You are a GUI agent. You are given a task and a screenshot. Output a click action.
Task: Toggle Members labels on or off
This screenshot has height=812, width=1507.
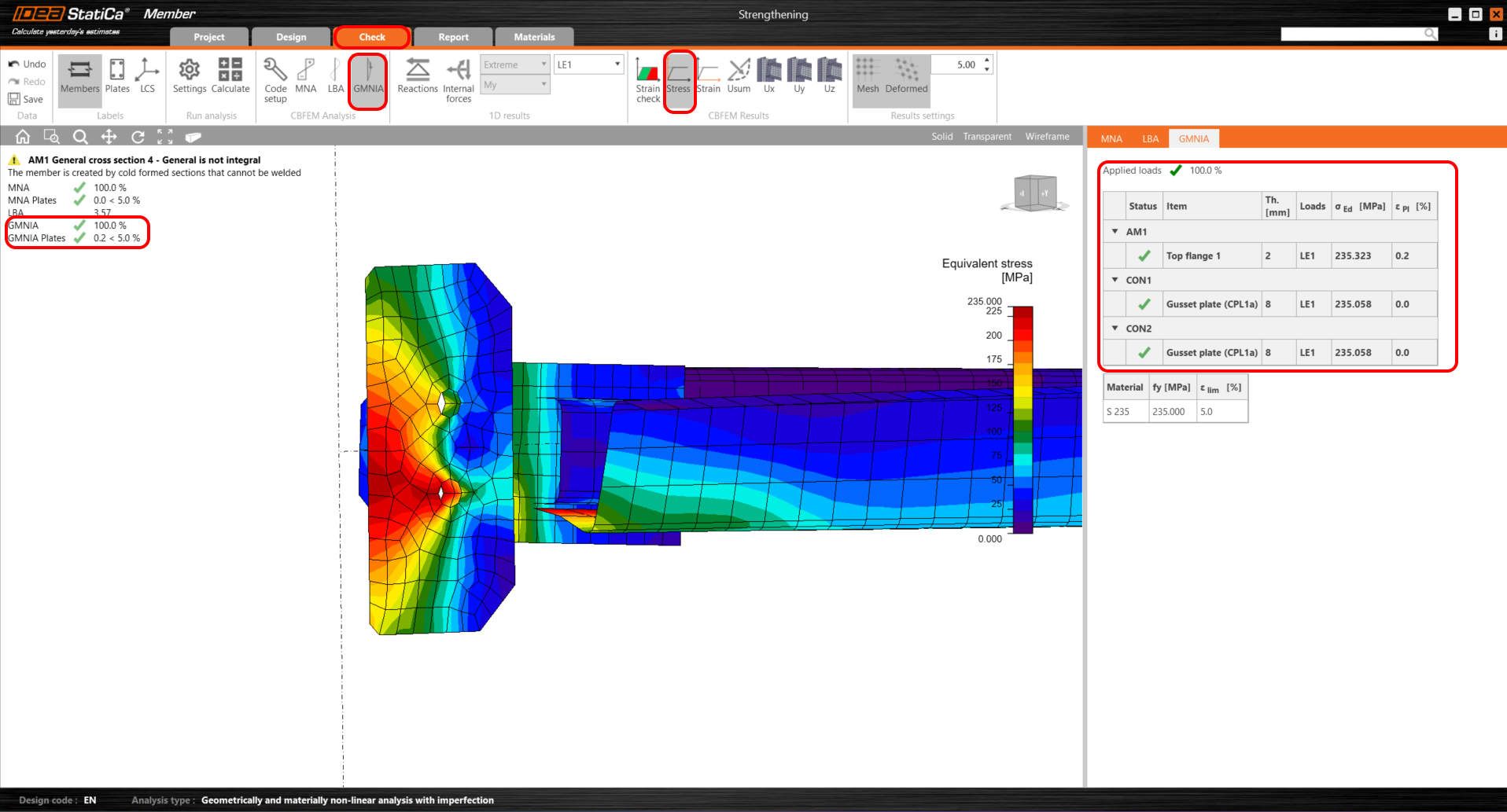pos(80,76)
